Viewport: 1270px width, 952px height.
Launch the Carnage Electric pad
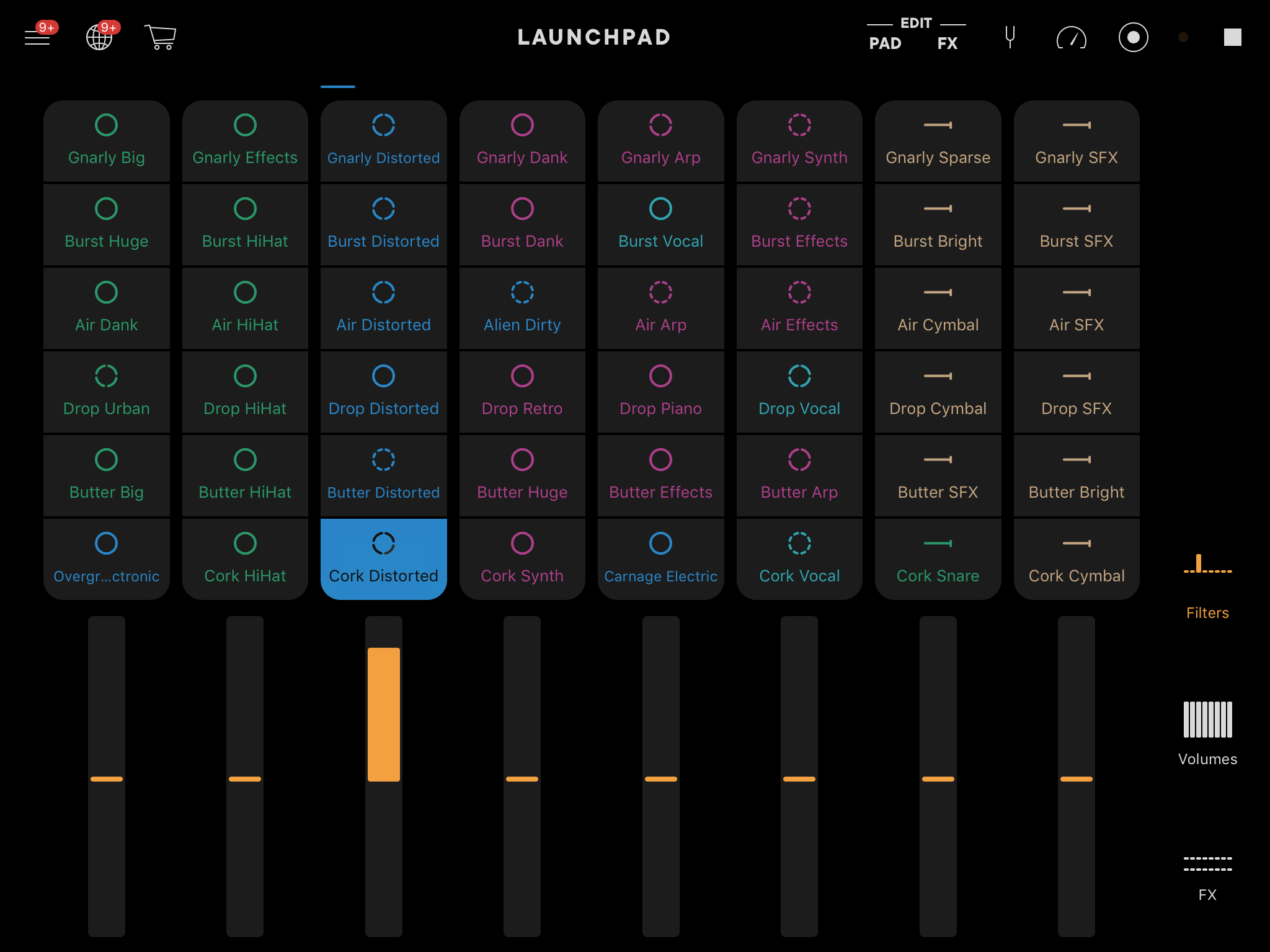(660, 558)
